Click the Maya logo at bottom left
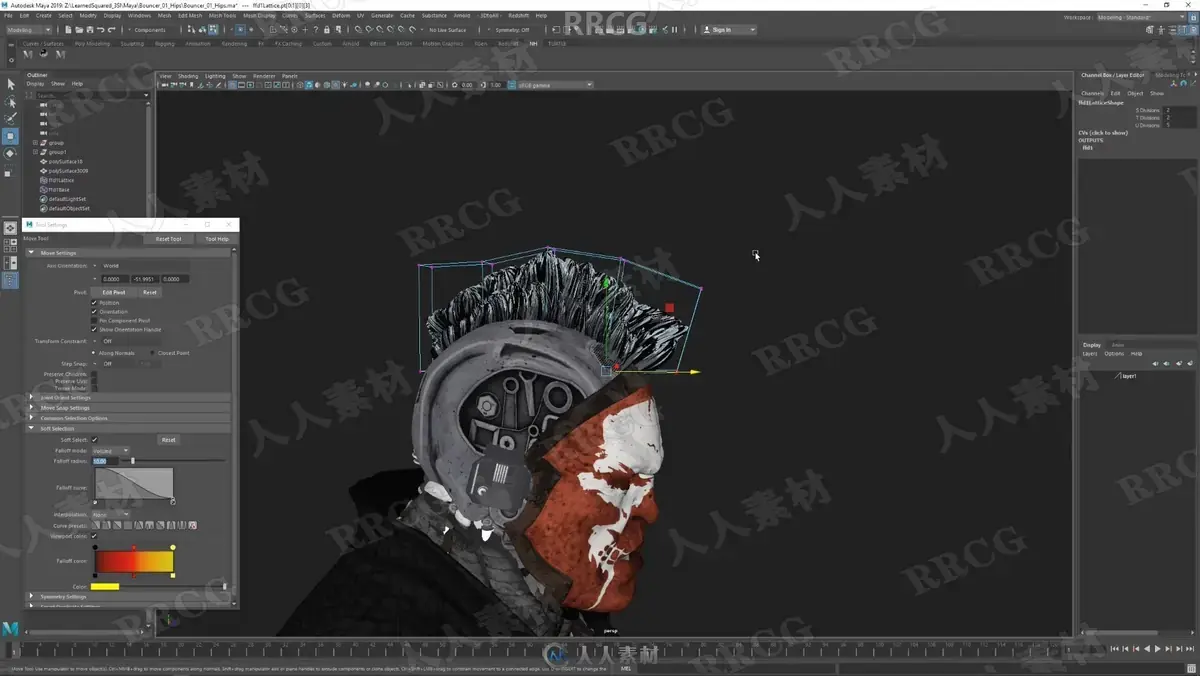 point(10,629)
